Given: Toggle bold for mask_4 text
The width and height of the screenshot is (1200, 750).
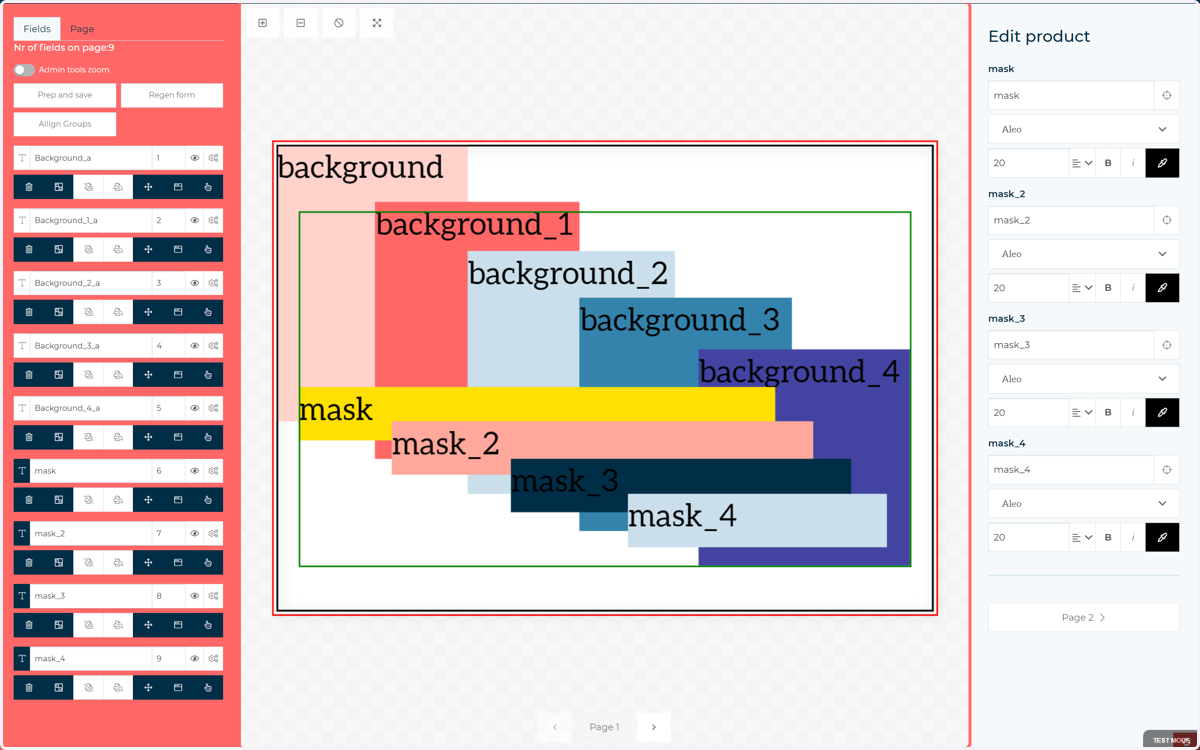Looking at the screenshot, I should tap(1108, 537).
